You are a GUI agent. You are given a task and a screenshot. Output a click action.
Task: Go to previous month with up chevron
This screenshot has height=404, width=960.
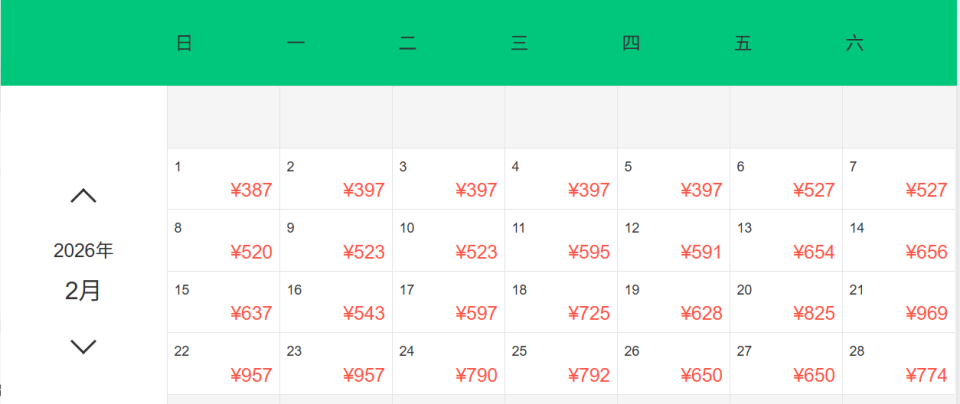[83, 196]
